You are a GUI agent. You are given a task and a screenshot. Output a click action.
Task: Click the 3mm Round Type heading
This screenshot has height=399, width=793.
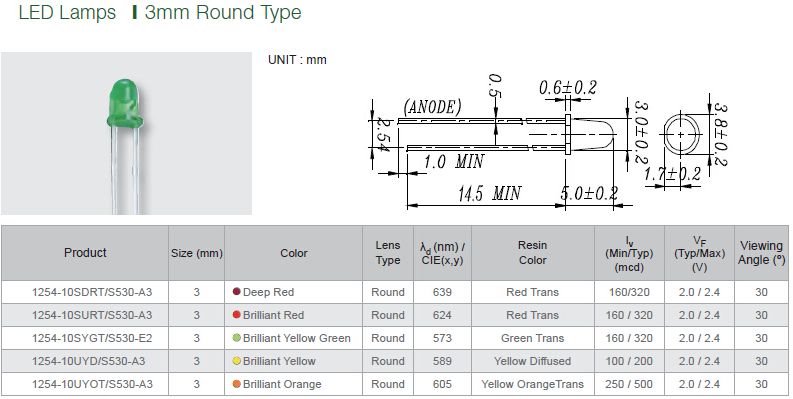point(223,13)
